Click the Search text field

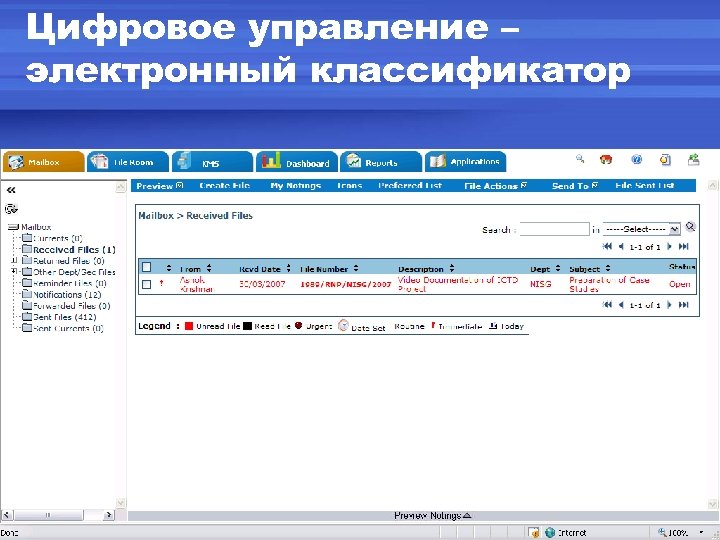click(x=554, y=229)
